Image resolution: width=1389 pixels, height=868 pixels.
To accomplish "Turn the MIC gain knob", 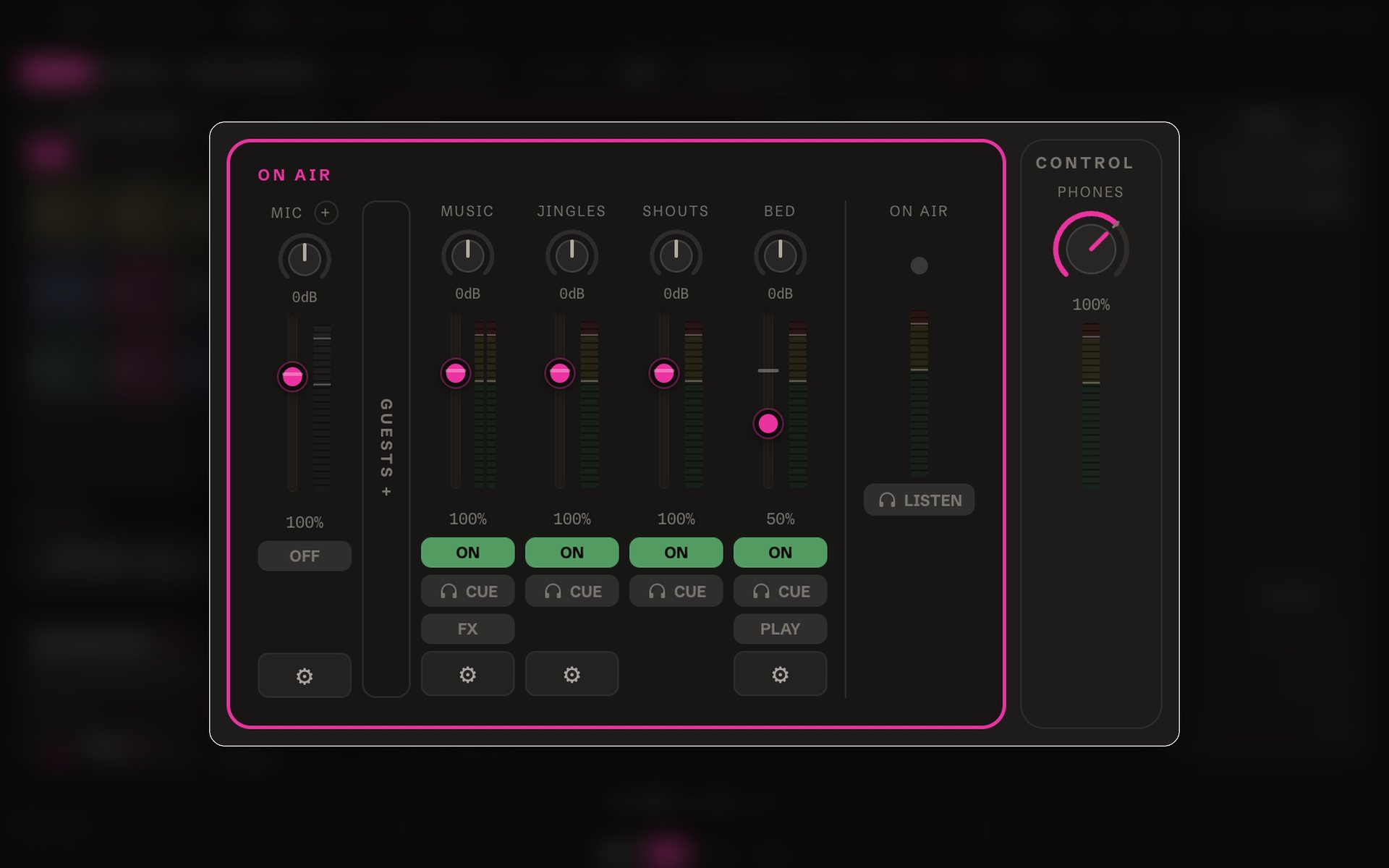I will (305, 258).
